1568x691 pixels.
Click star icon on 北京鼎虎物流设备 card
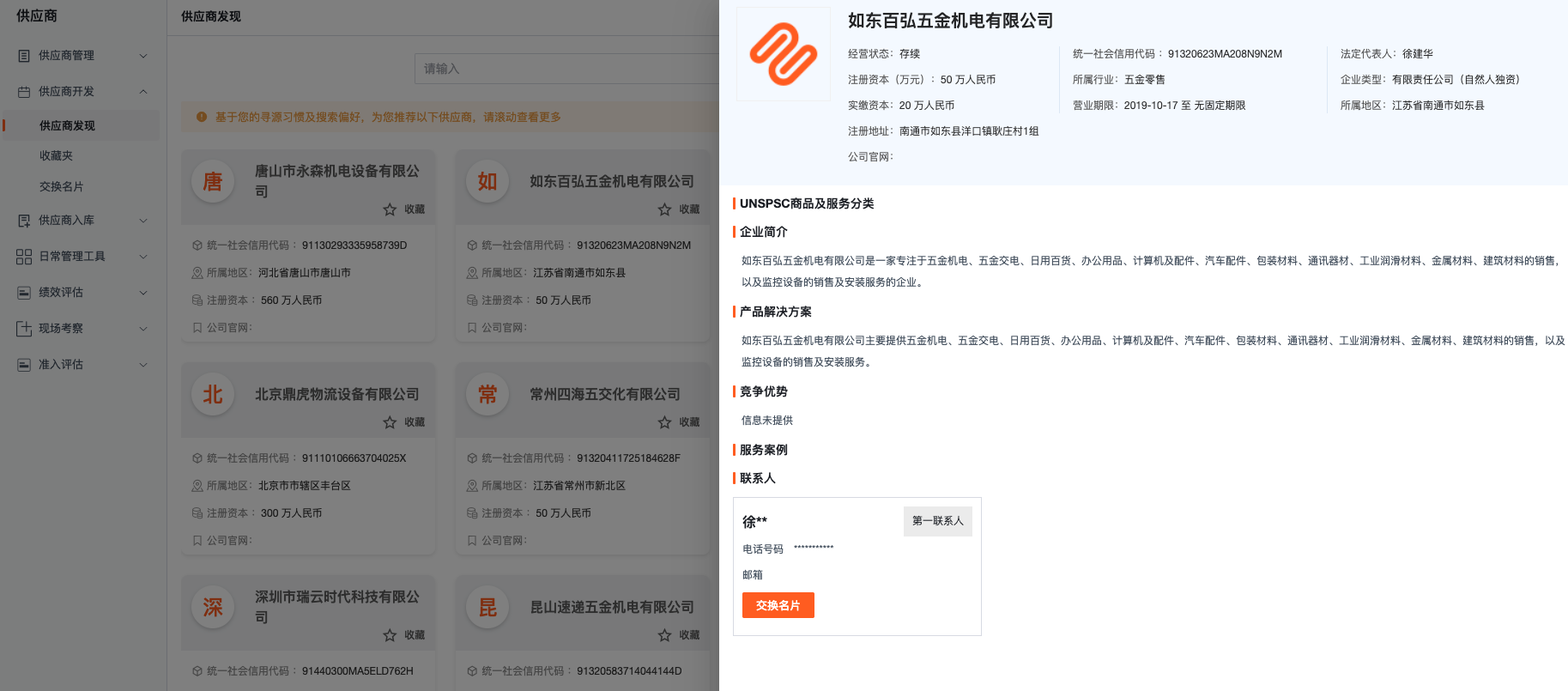point(390,422)
